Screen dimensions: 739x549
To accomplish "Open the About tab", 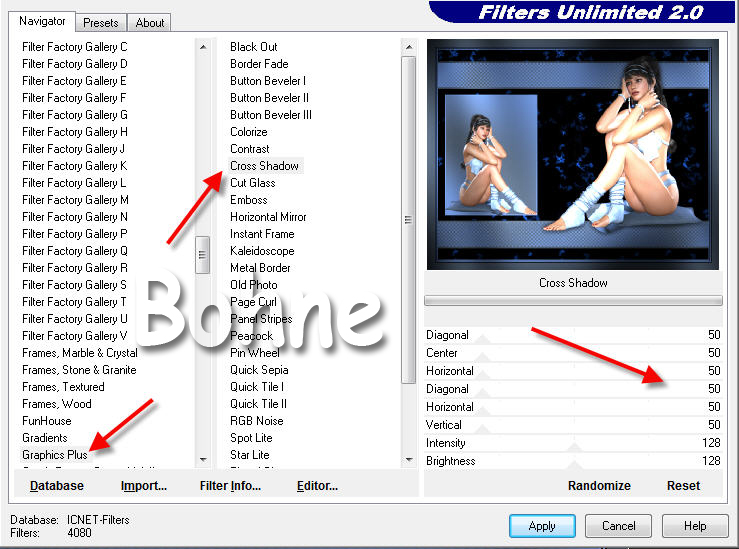I will tap(150, 22).
